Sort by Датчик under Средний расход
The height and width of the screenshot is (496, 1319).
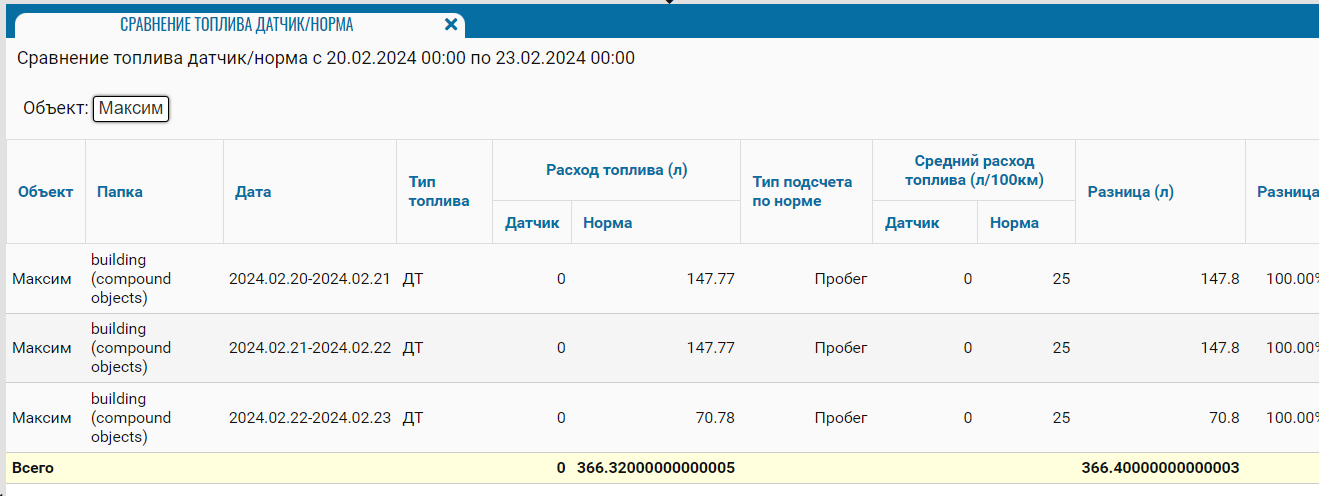pyautogui.click(x=912, y=223)
